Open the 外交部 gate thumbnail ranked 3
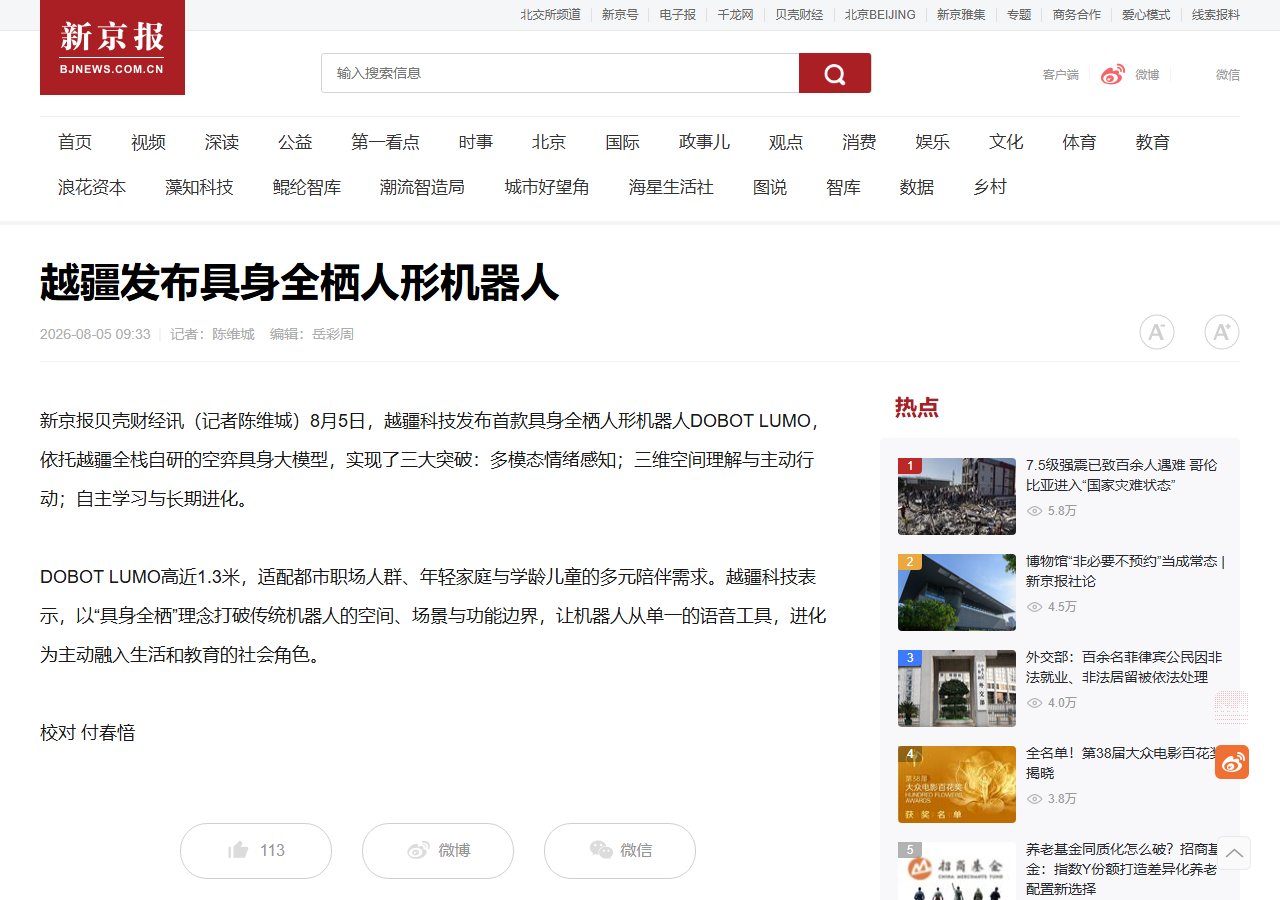The height and width of the screenshot is (900, 1280). [957, 688]
